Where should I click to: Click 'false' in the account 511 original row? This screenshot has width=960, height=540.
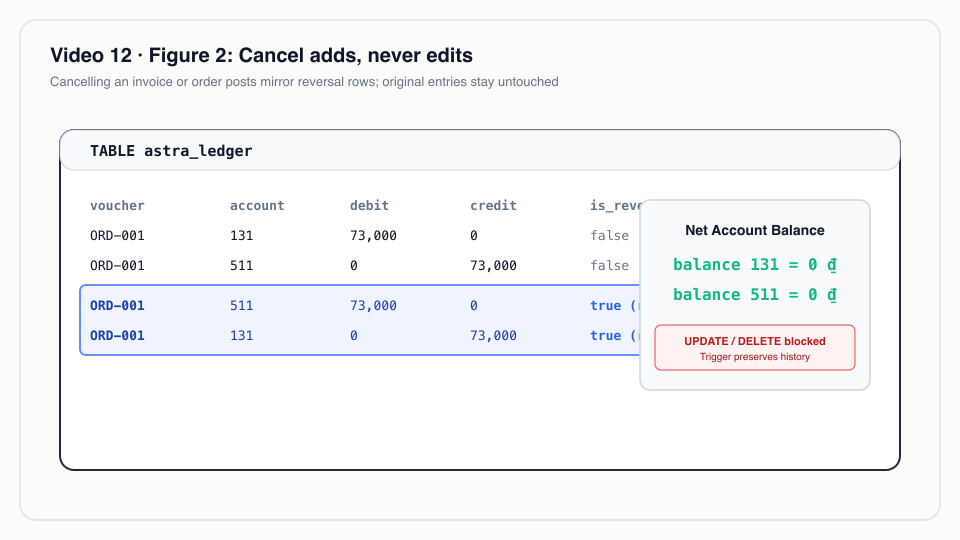pos(609,266)
